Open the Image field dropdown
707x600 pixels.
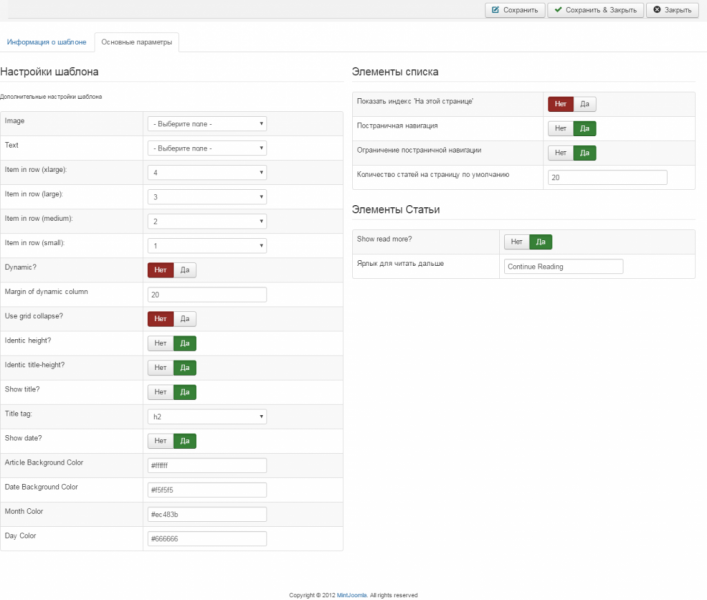(x=207, y=124)
